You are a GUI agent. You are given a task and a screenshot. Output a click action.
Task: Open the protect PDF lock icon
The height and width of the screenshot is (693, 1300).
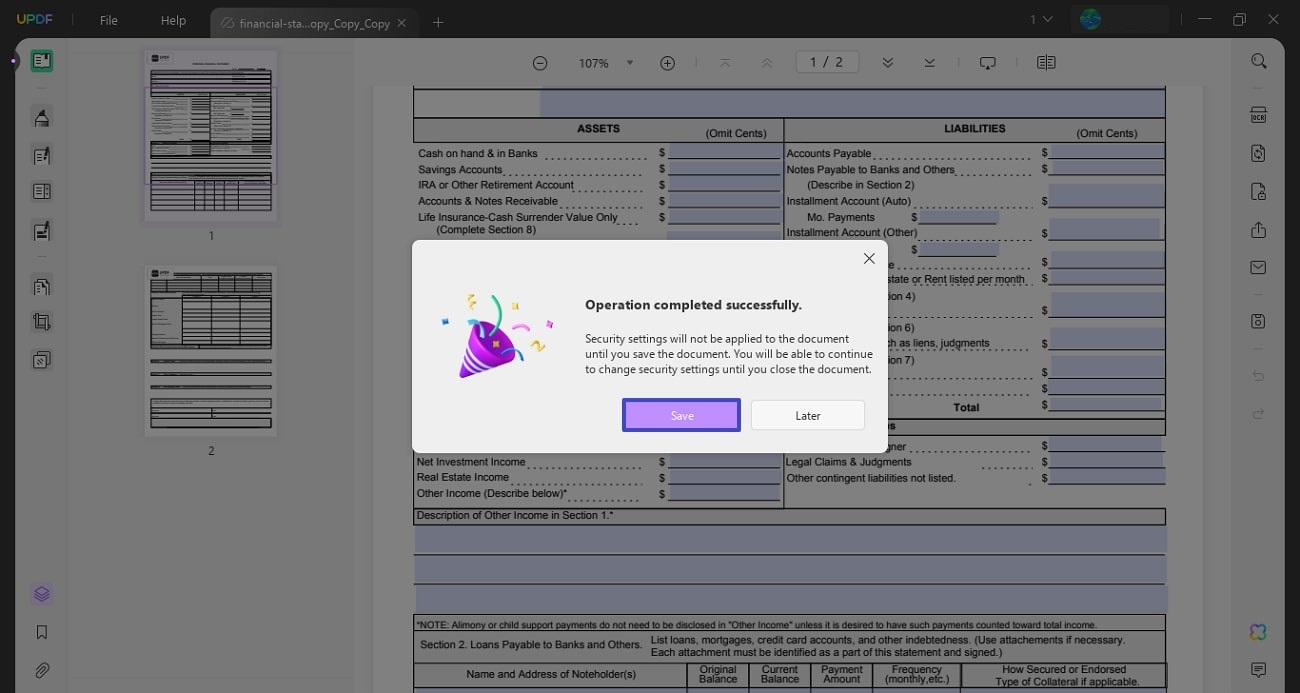(1258, 192)
